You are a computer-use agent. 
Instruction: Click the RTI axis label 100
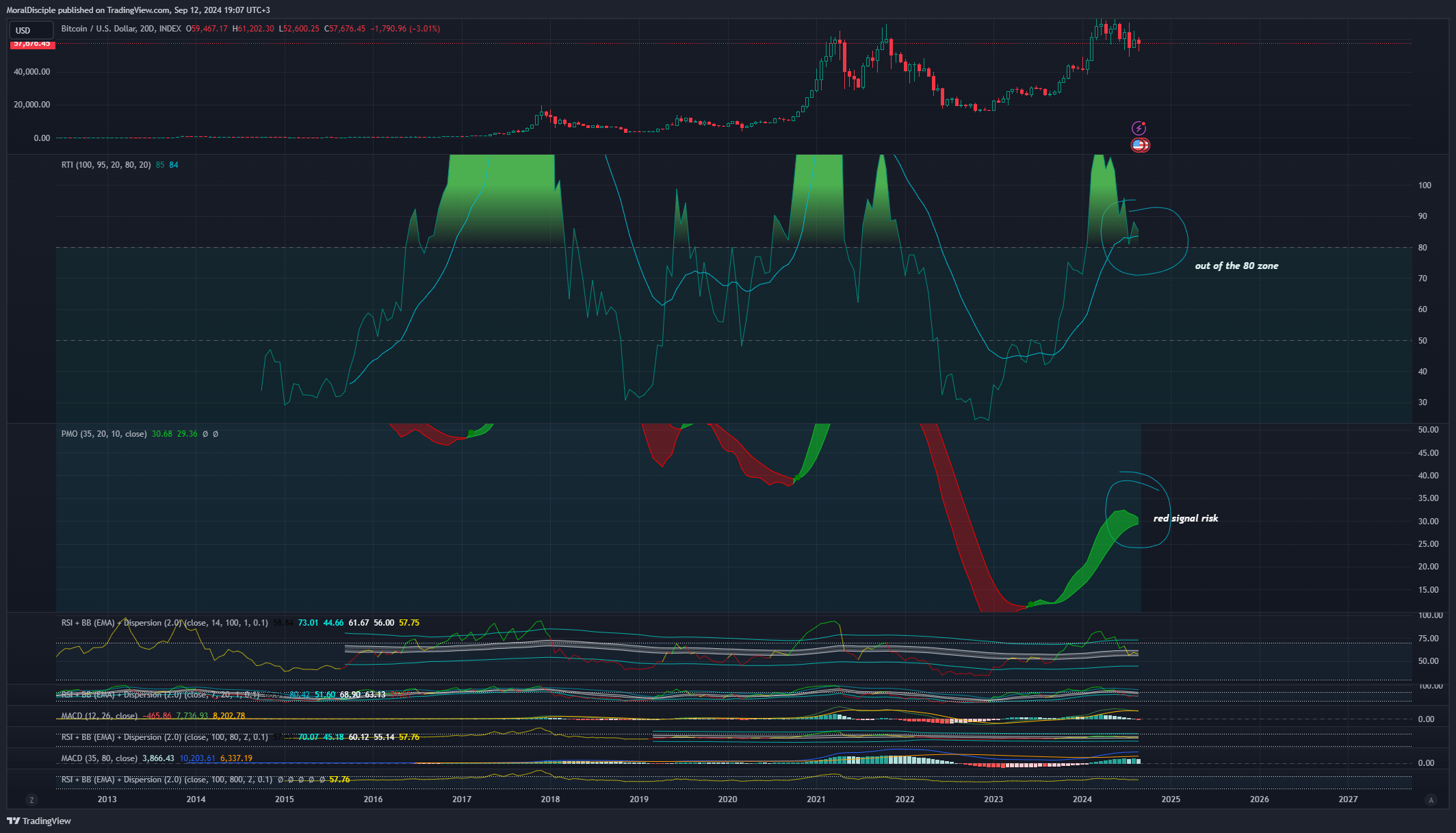(x=1425, y=185)
